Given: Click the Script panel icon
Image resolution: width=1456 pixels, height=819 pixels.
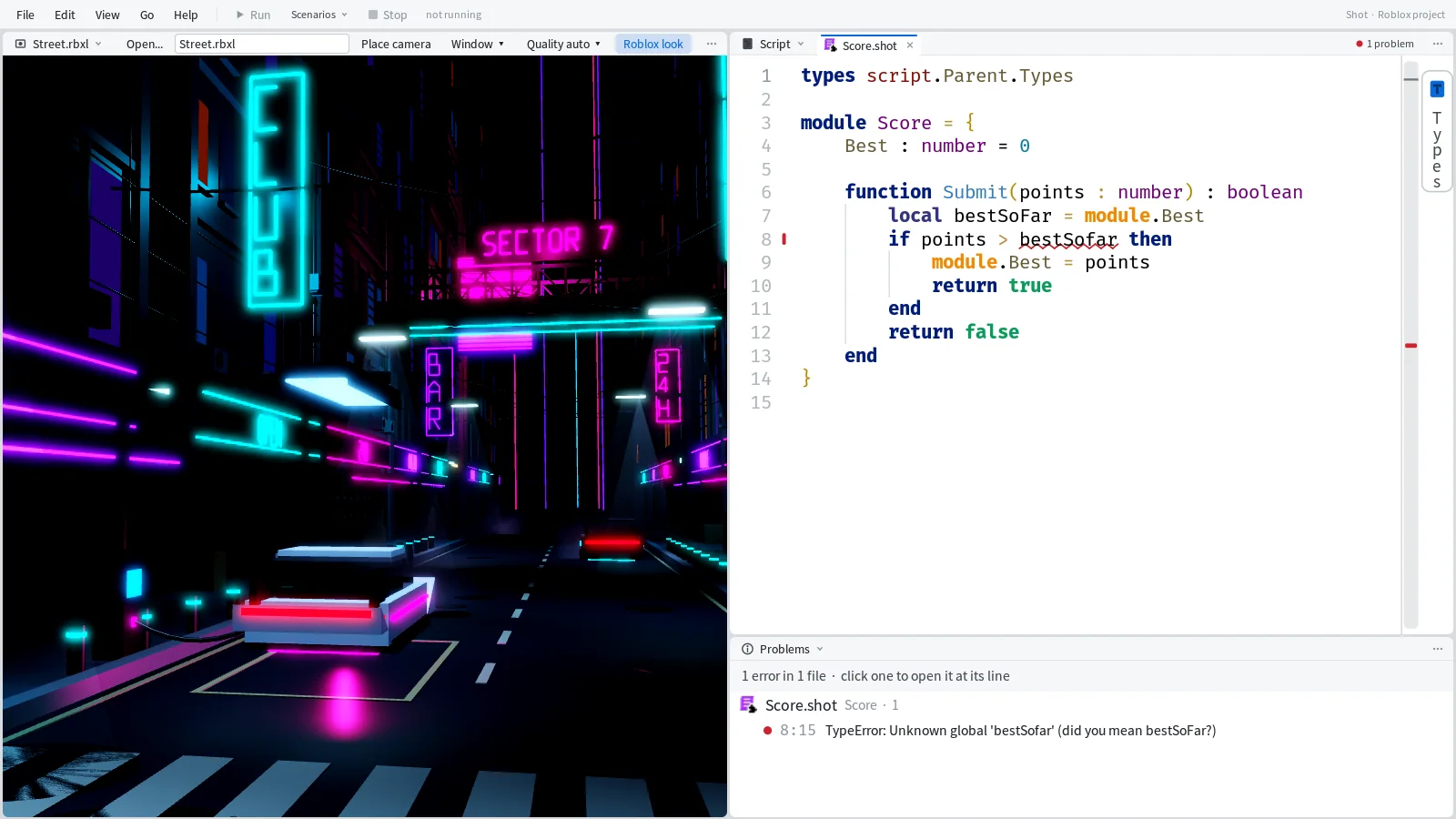Looking at the screenshot, I should pyautogui.click(x=748, y=44).
